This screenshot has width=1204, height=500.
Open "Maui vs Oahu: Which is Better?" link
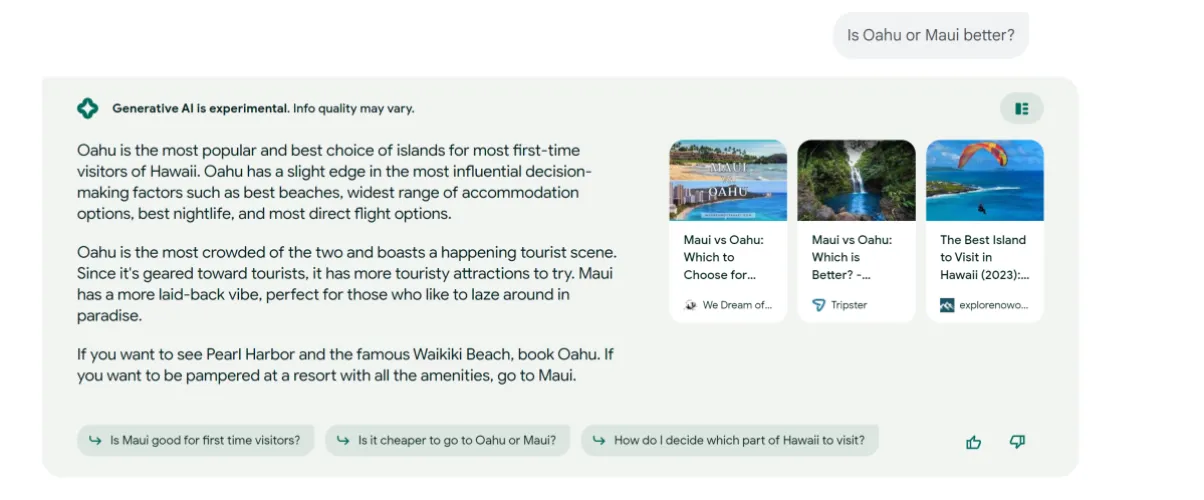pos(851,257)
